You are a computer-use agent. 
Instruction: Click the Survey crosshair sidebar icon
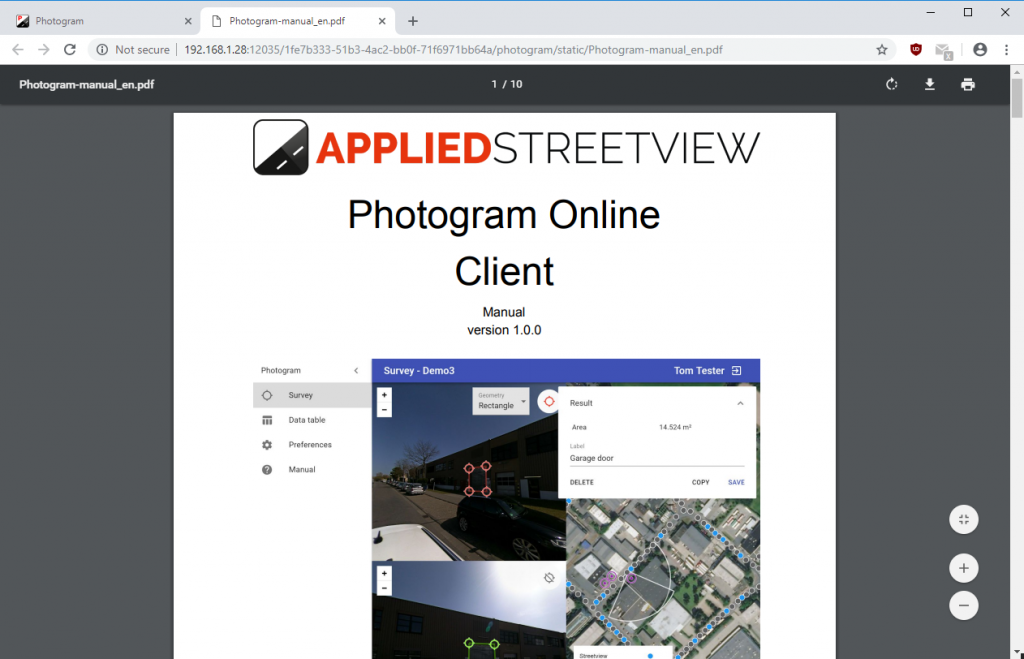click(x=267, y=395)
